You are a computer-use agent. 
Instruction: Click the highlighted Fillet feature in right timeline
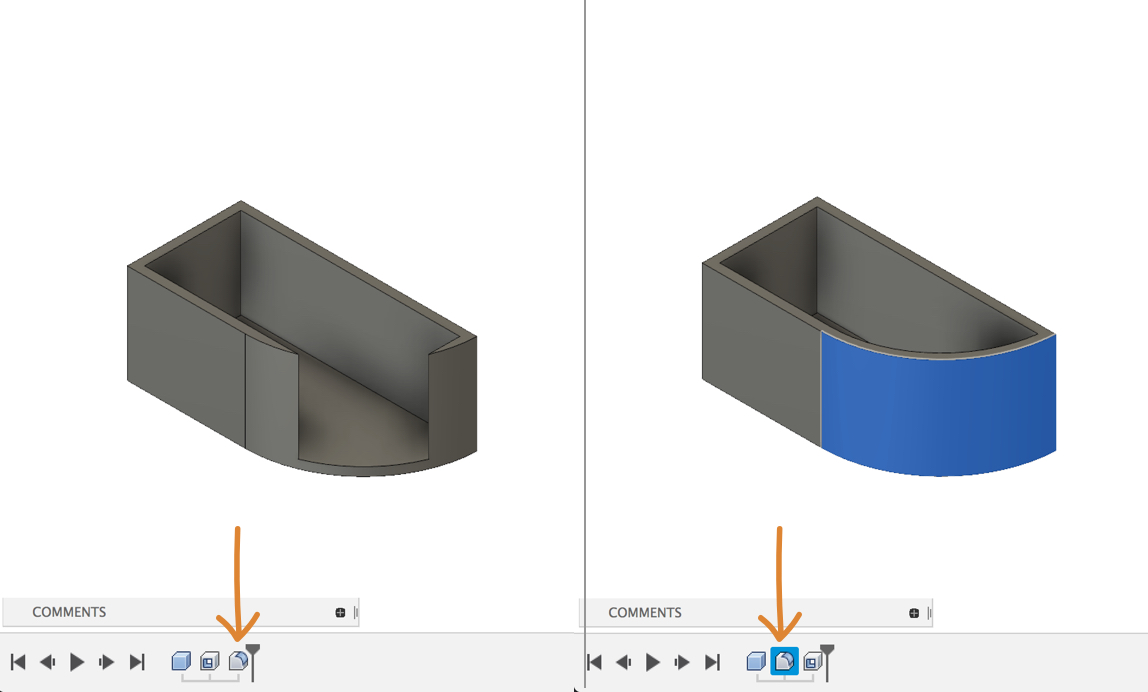pos(784,661)
